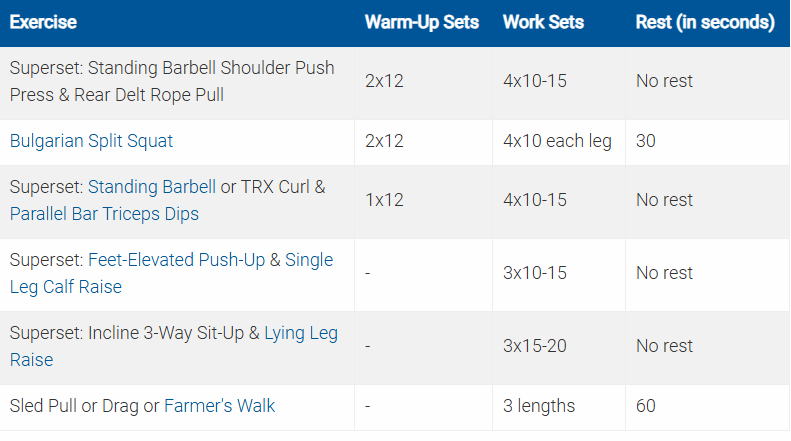Open the Bulgarian Split Squat link
The height and width of the screenshot is (441, 791).
click(x=91, y=141)
